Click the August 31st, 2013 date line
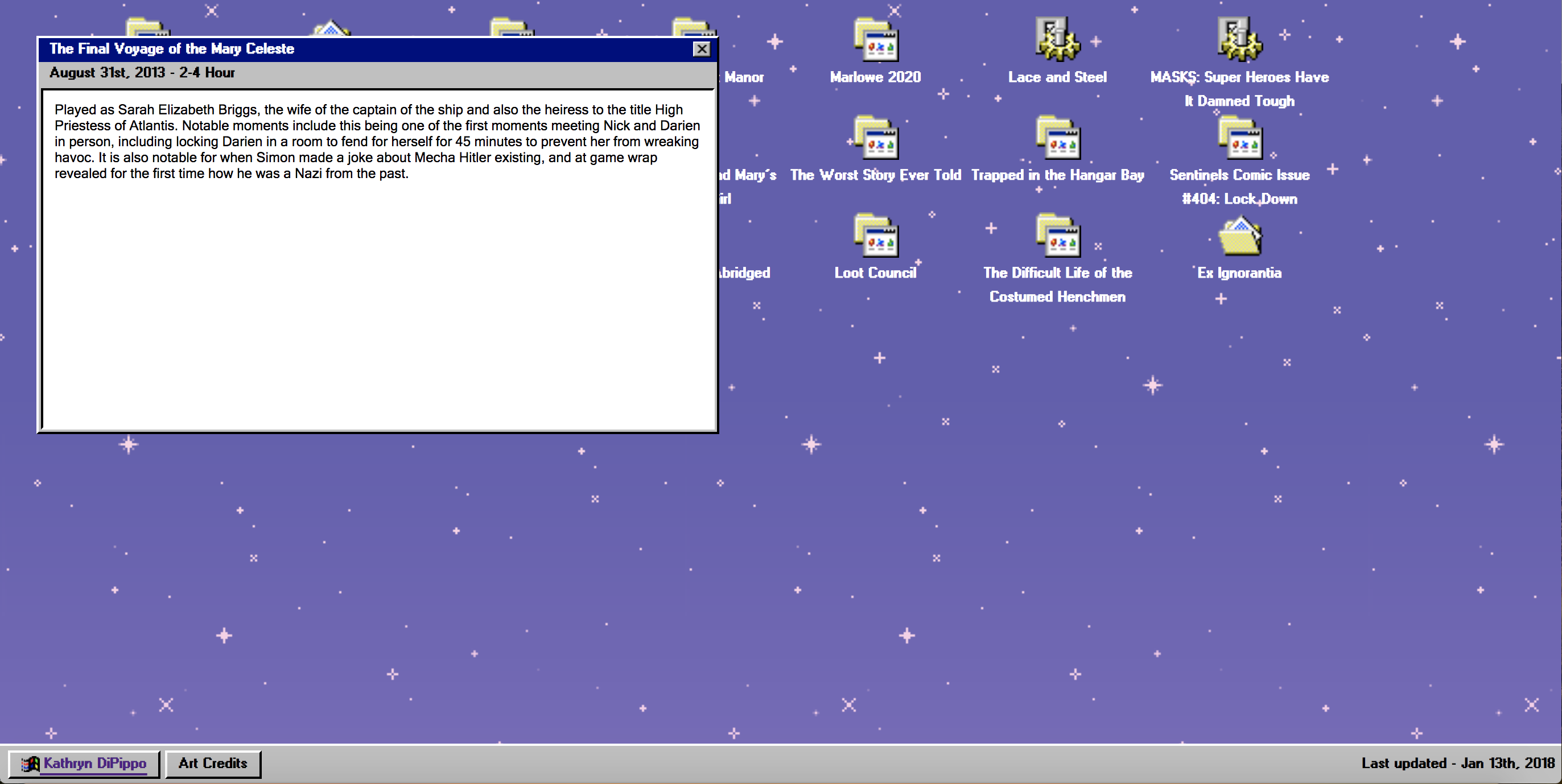1562x784 pixels. tap(142, 73)
